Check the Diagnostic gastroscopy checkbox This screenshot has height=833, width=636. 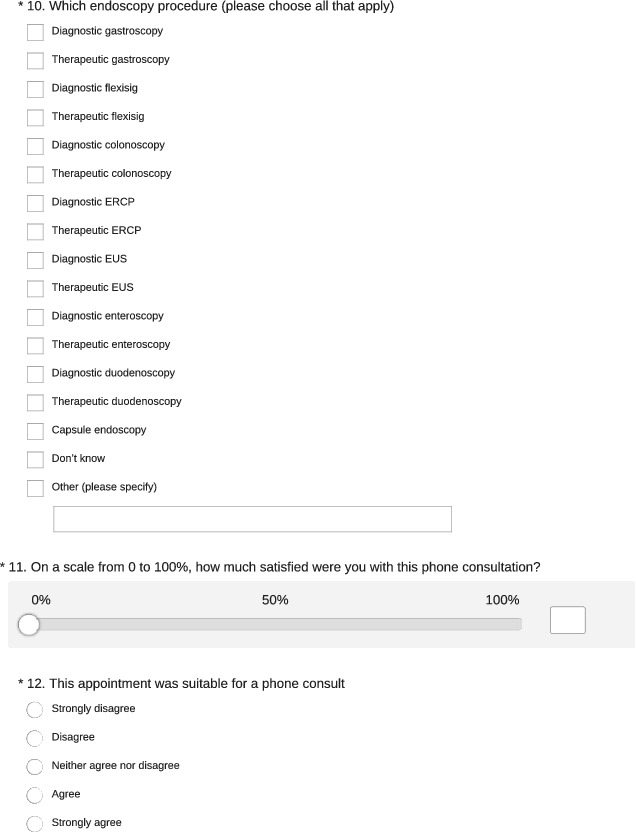click(35, 32)
